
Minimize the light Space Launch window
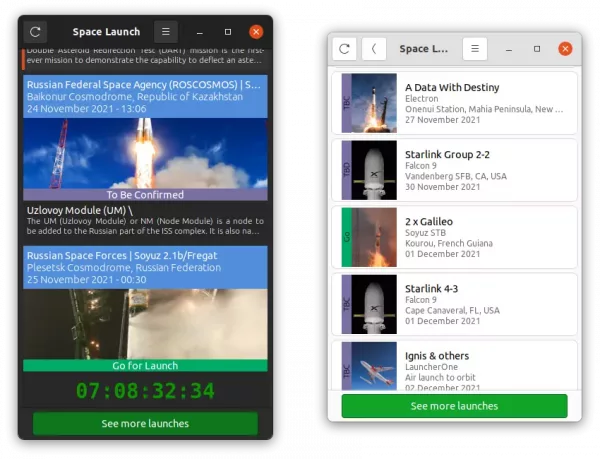click(509, 49)
